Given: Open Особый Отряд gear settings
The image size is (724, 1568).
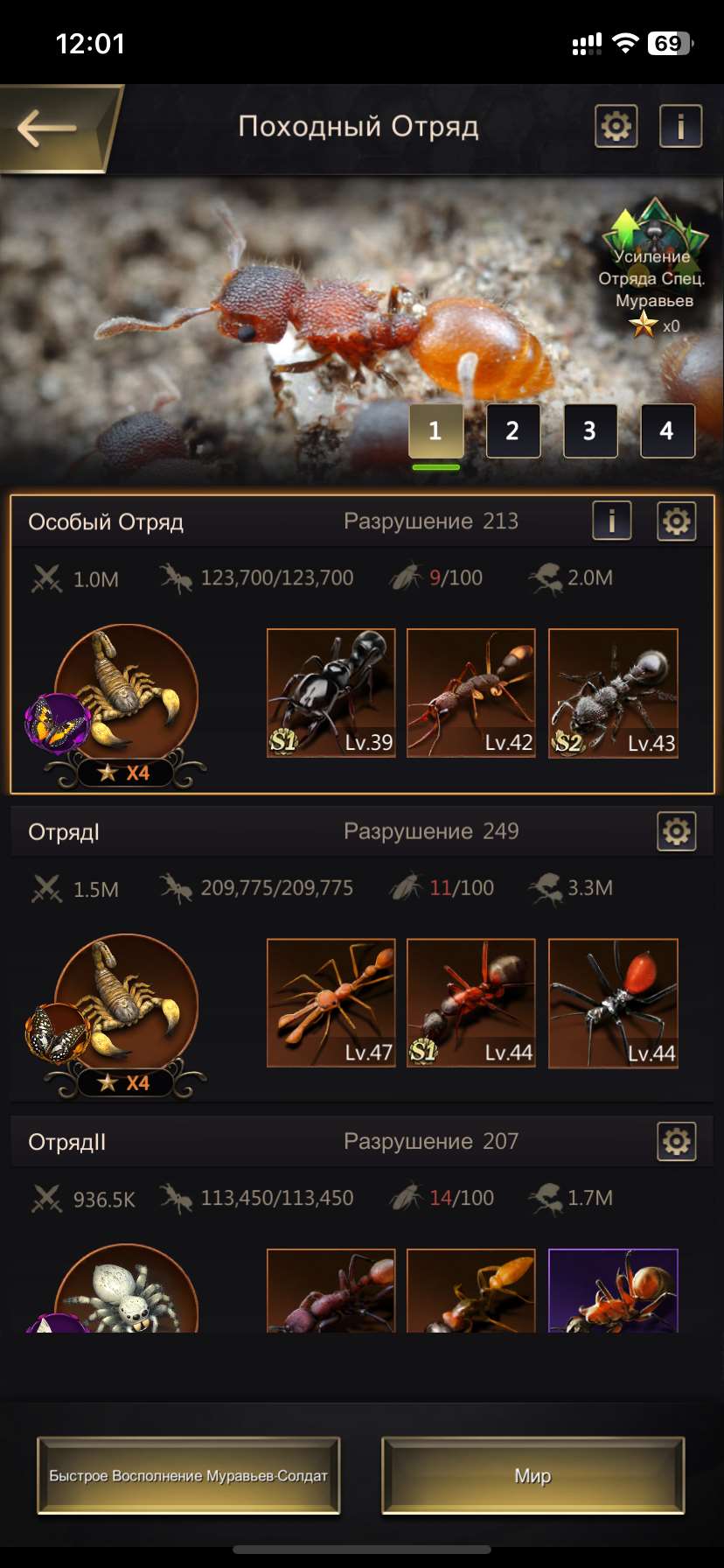Looking at the screenshot, I should pyautogui.click(x=677, y=521).
